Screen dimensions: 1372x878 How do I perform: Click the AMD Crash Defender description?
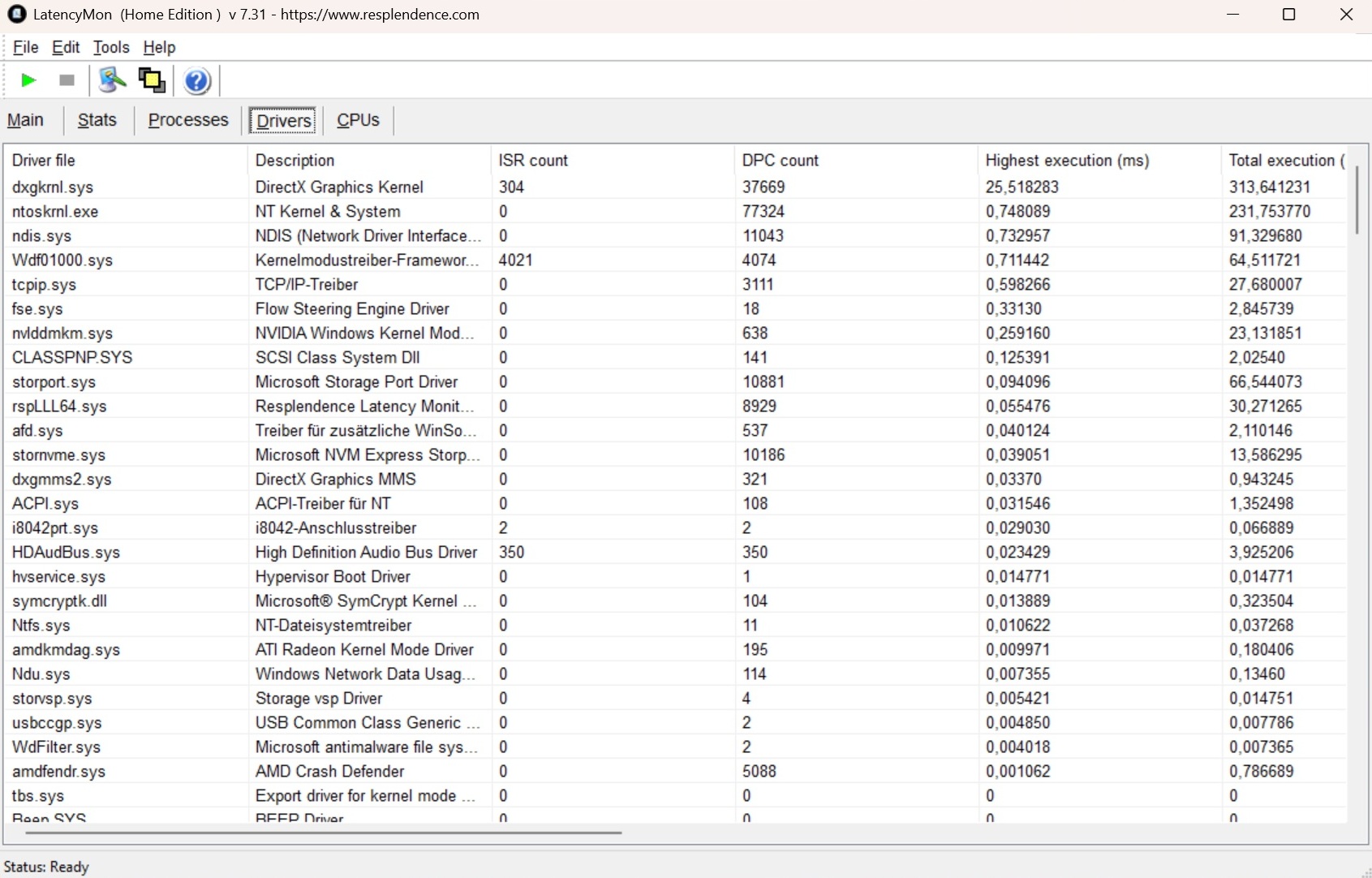coord(329,772)
